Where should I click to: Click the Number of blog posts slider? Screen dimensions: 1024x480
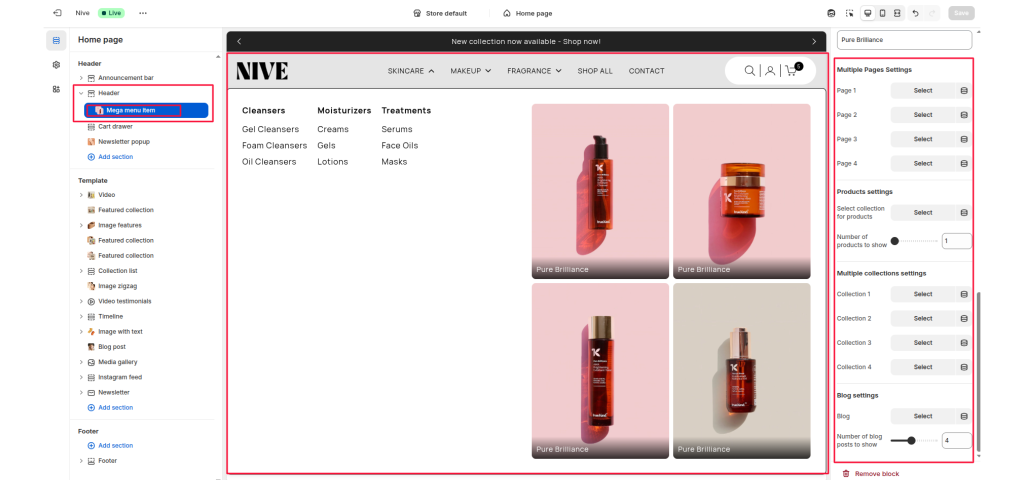pos(911,440)
